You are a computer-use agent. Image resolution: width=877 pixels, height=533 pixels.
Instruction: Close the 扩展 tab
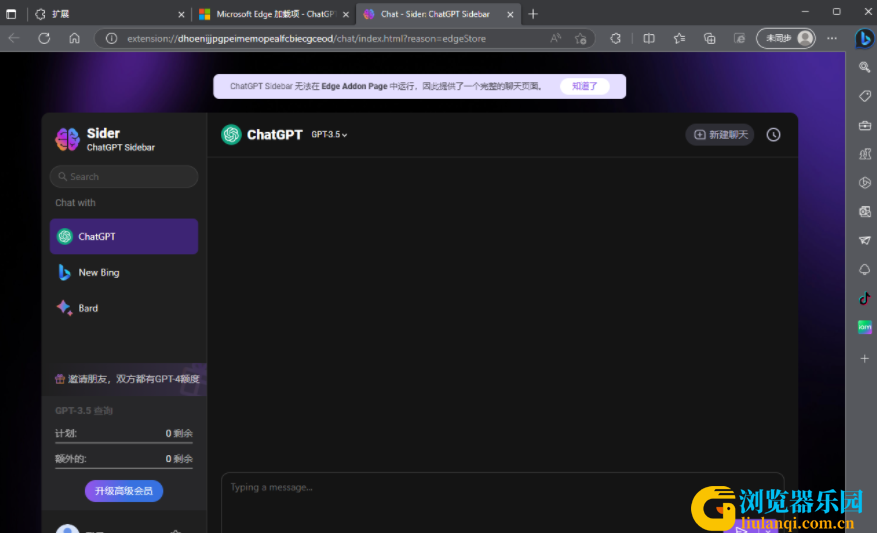coord(181,15)
